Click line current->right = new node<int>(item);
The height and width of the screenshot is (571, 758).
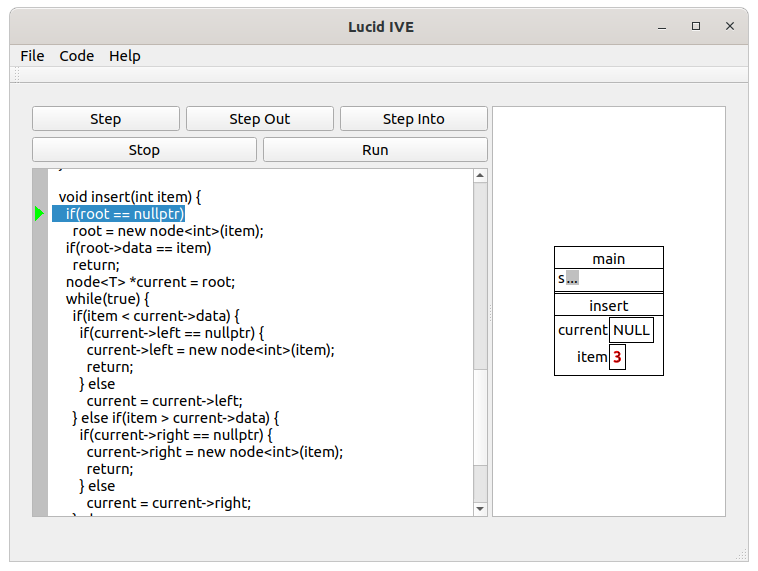215,452
